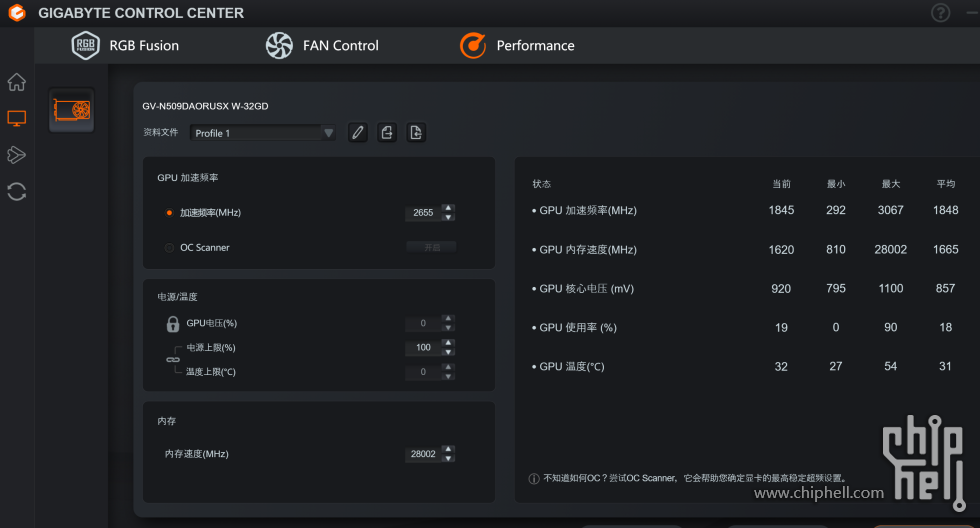Select the 加速频率(MHz) radio button
Viewport: 980px width, 528px height.
click(x=169, y=212)
